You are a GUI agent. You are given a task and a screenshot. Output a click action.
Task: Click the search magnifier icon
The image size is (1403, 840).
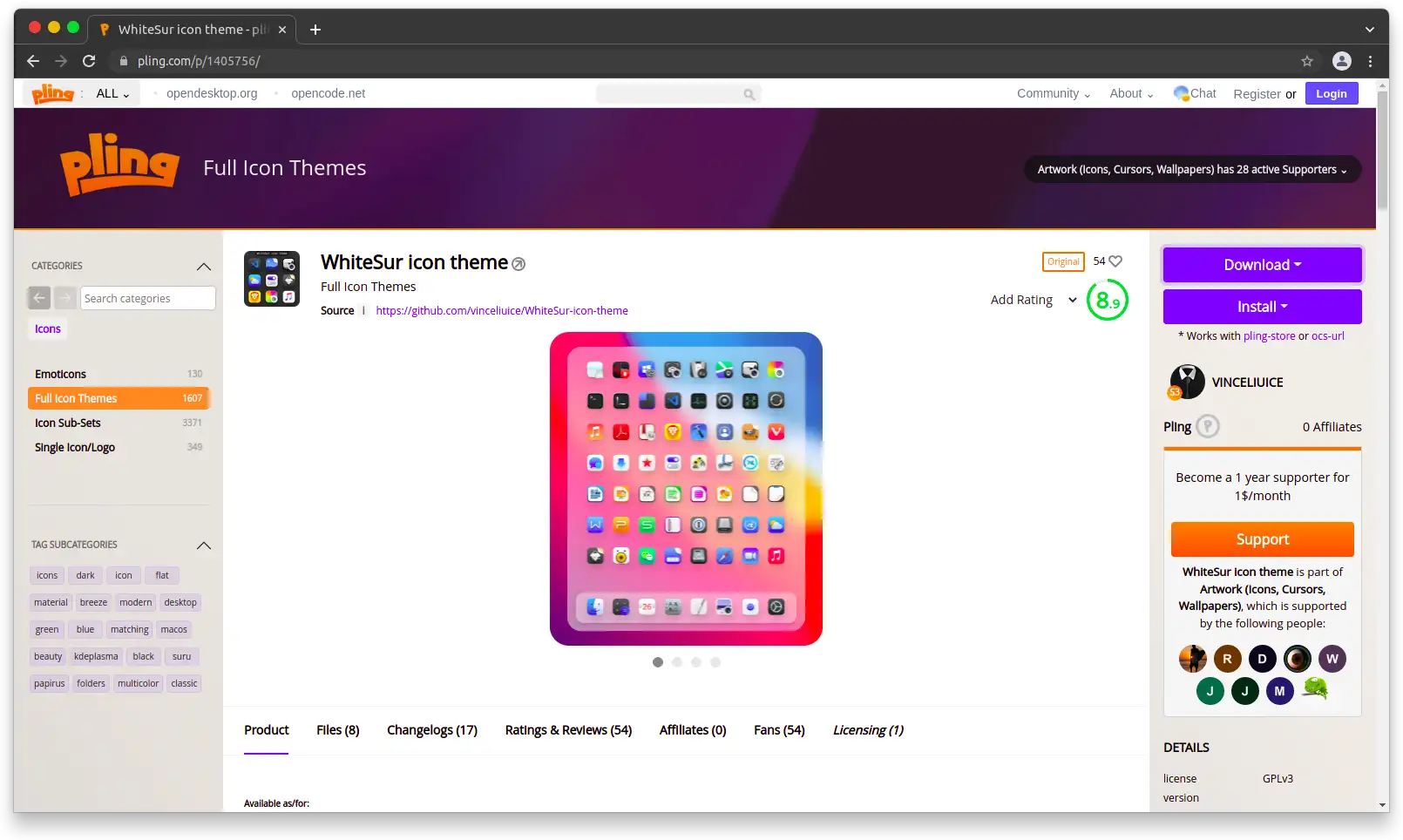click(749, 94)
